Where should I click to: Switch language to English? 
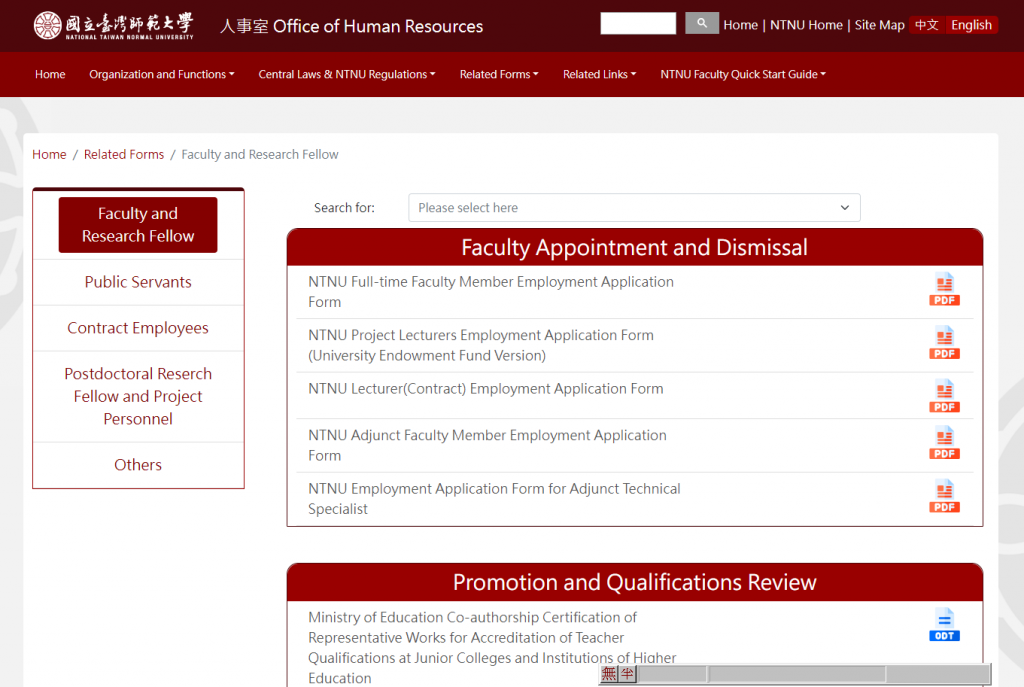point(971,25)
